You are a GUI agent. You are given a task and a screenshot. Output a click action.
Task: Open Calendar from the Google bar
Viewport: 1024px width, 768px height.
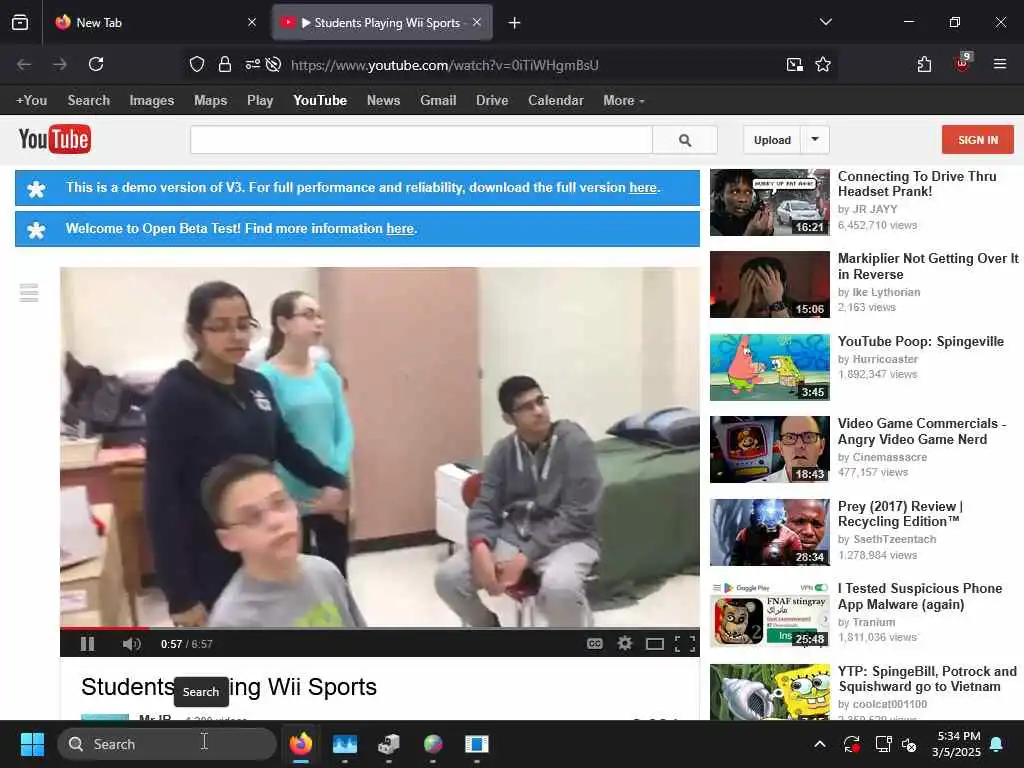coord(556,101)
